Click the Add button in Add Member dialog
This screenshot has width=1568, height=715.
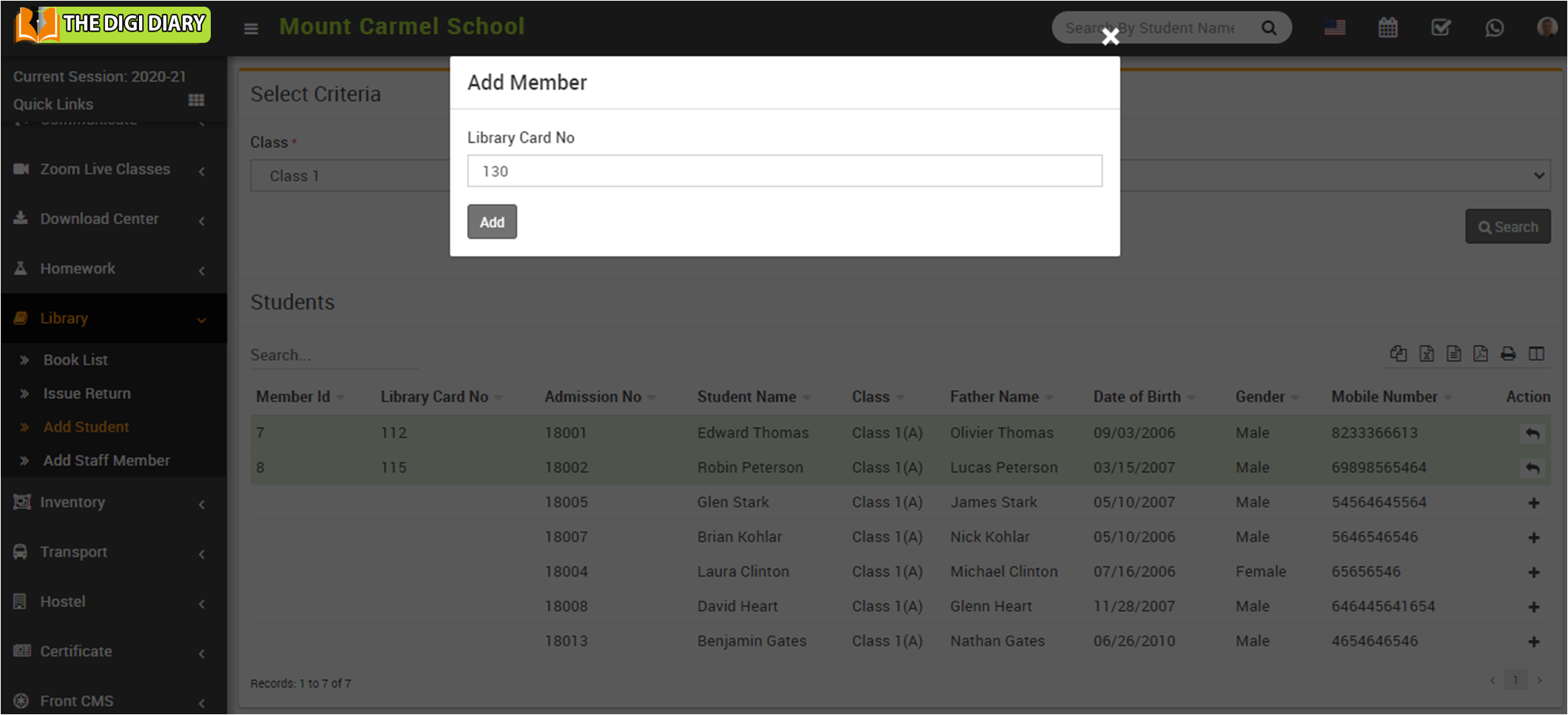tap(492, 222)
